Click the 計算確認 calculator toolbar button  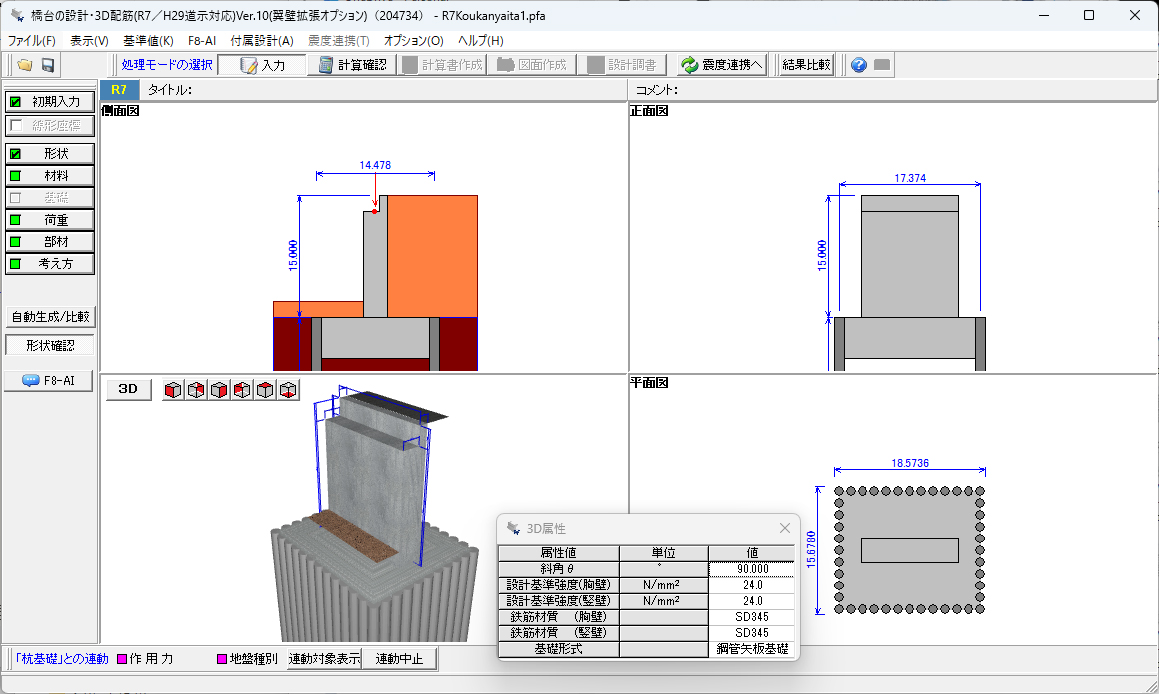pyautogui.click(x=352, y=65)
